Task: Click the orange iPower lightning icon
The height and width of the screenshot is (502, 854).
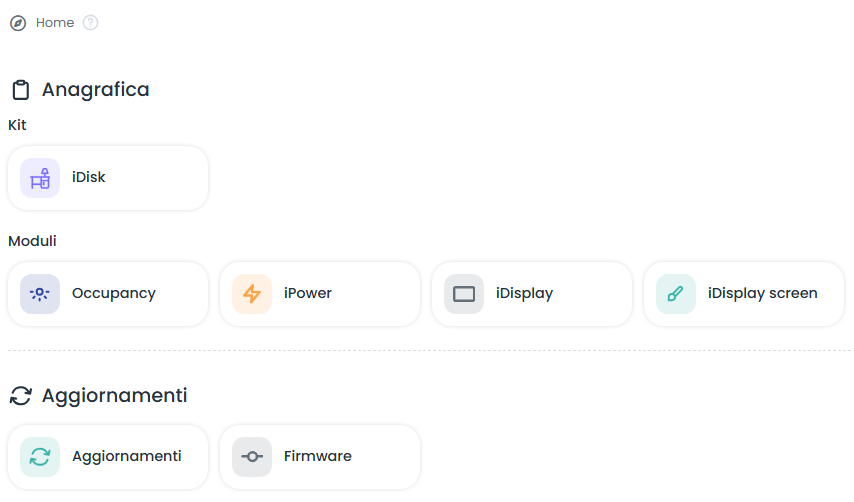Action: 252,294
